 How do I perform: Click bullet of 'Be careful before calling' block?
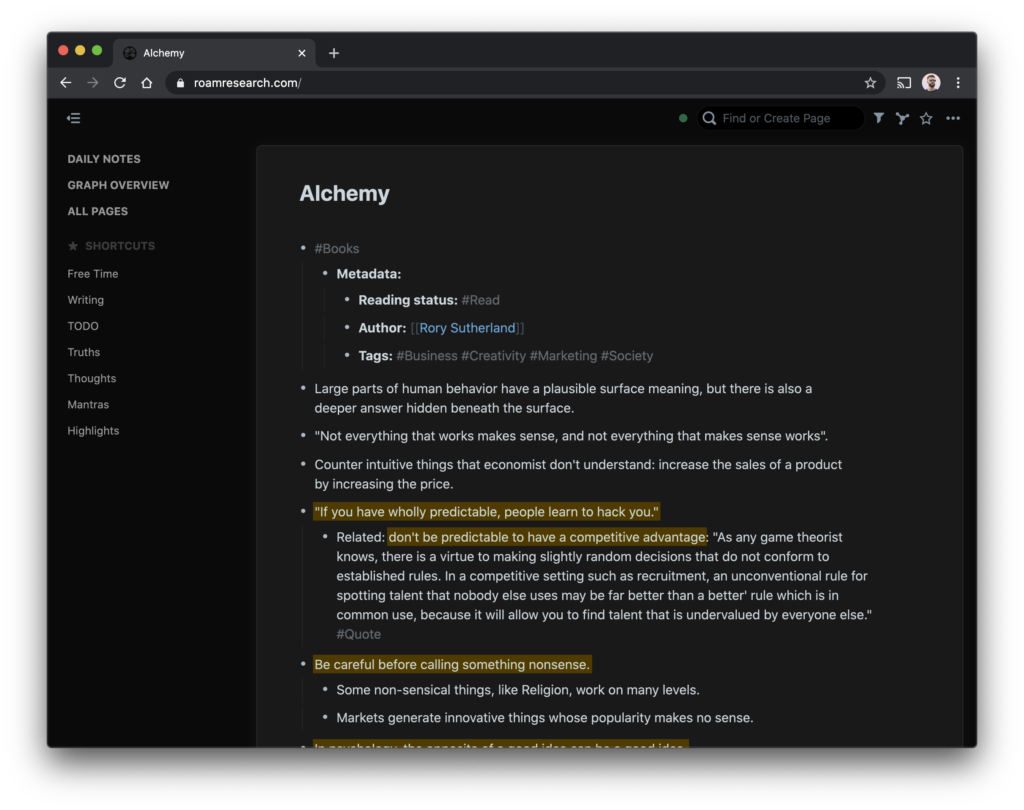[x=303, y=665]
